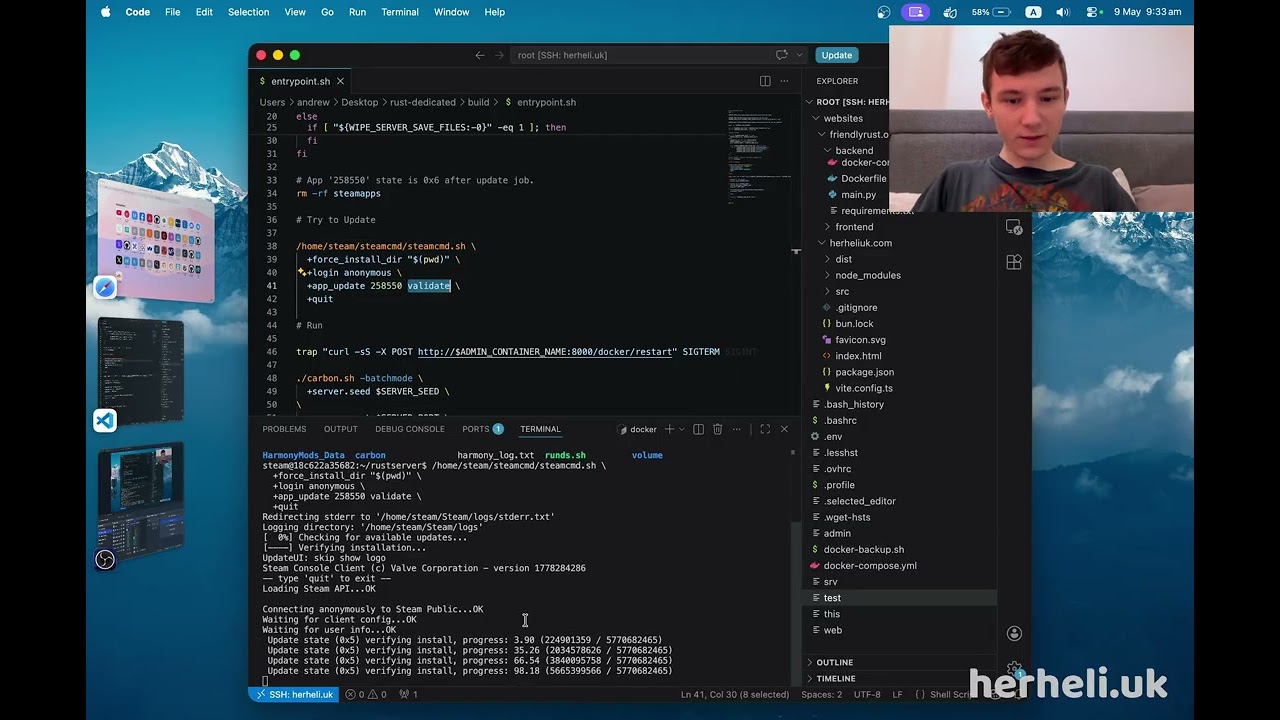Screen dimensions: 1280x720
Task: Expand the OUTLINE section
Action: coord(834,662)
